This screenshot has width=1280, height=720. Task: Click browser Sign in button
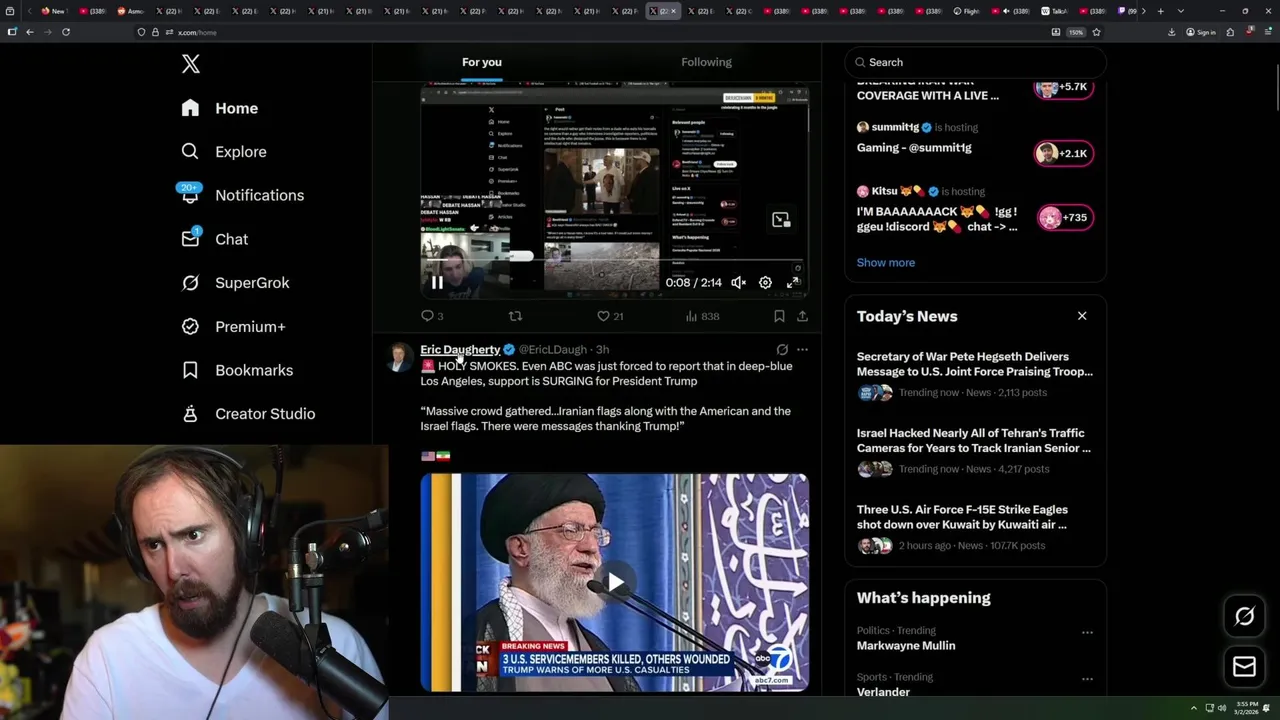pyautogui.click(x=1201, y=32)
